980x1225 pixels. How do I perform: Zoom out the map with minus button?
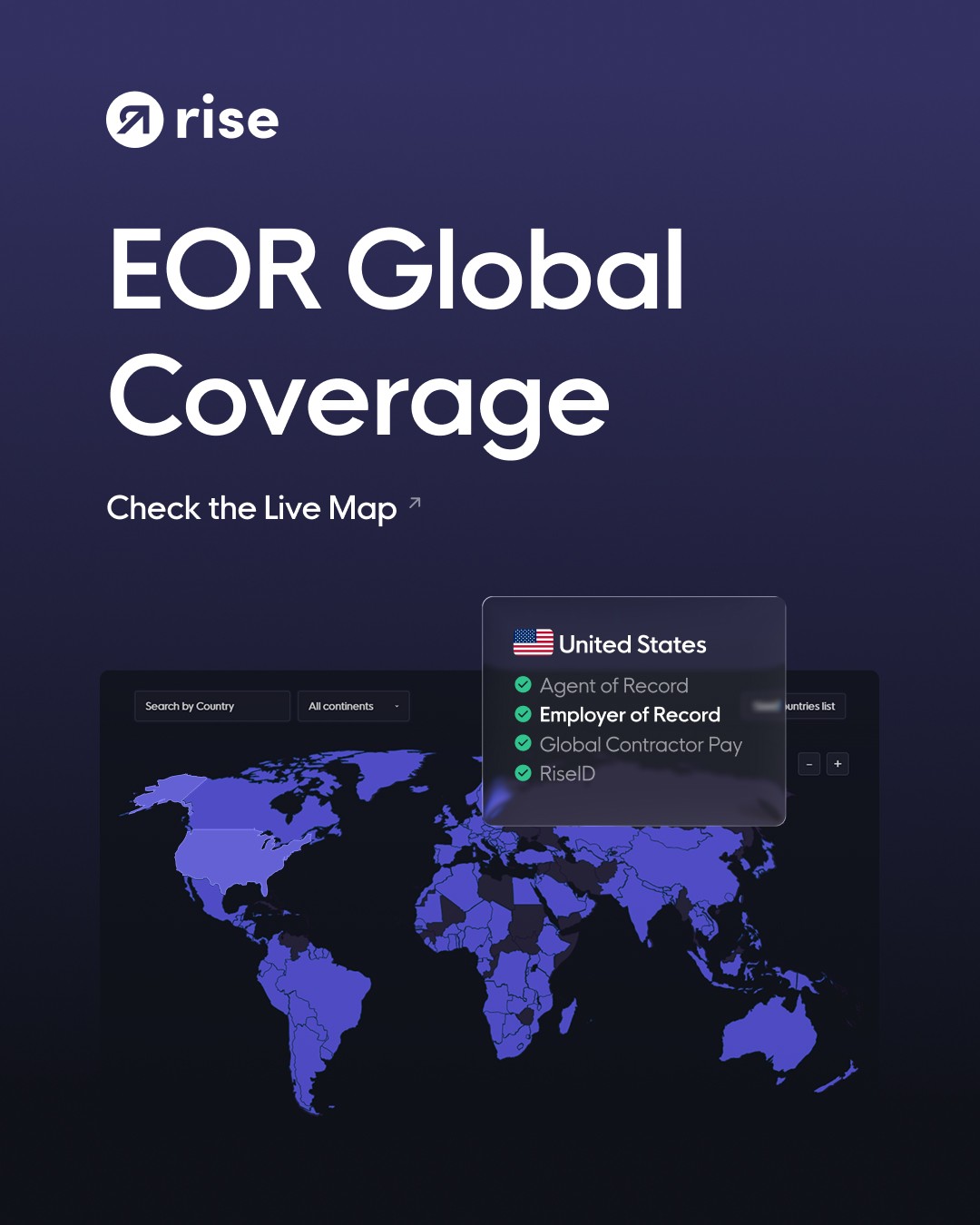(x=809, y=764)
